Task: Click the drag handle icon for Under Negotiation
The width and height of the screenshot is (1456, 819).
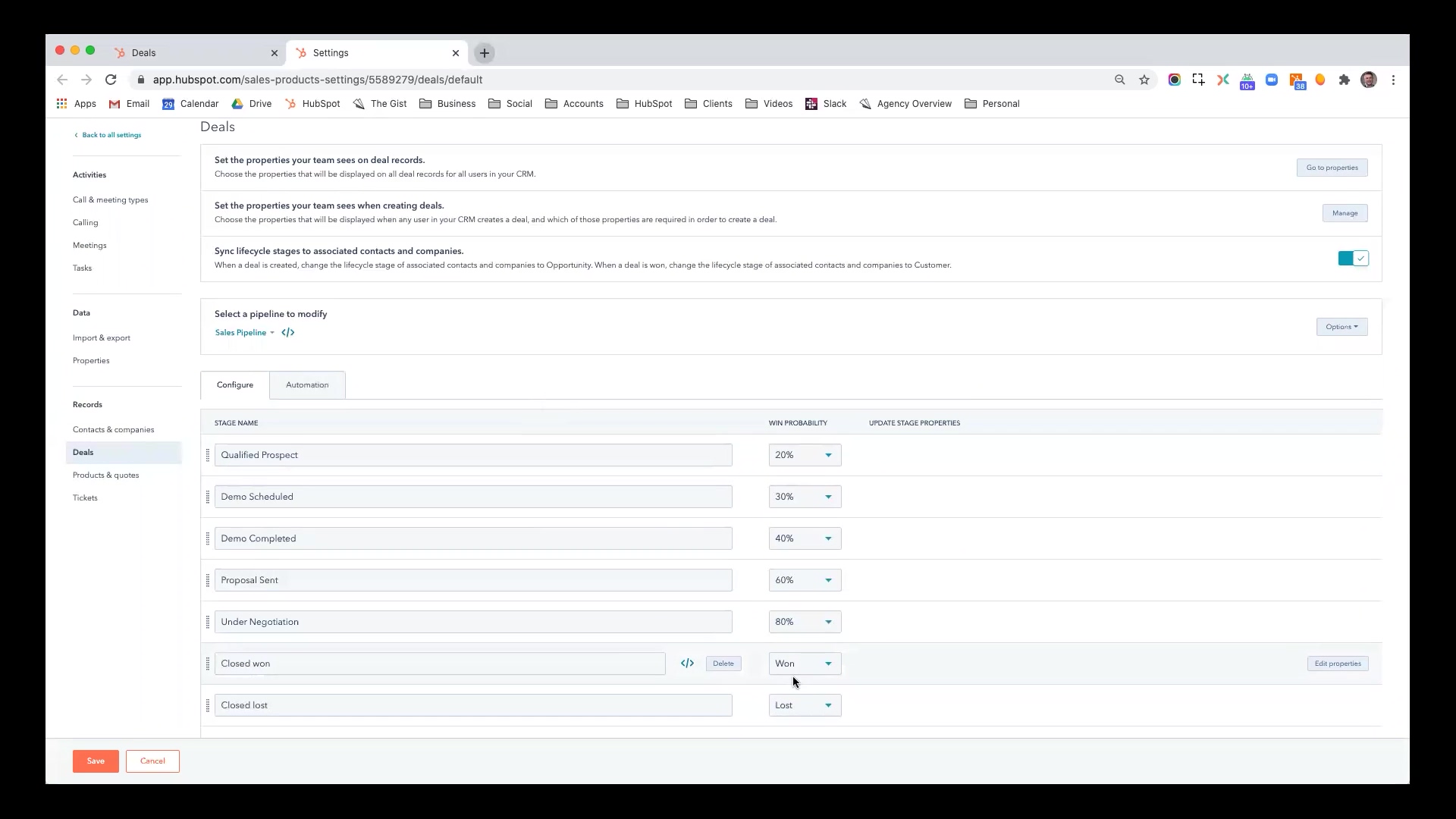Action: pos(208,621)
